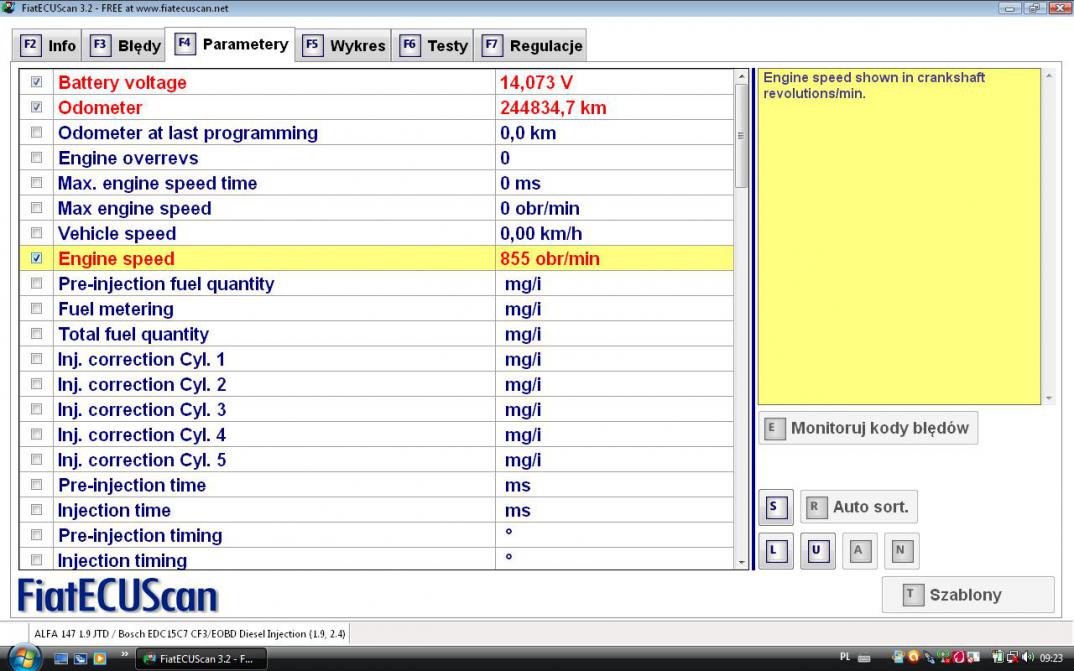The width and height of the screenshot is (1074, 671).
Task: Click the parameter list scrollbar thumb
Action: pyautogui.click(x=740, y=136)
